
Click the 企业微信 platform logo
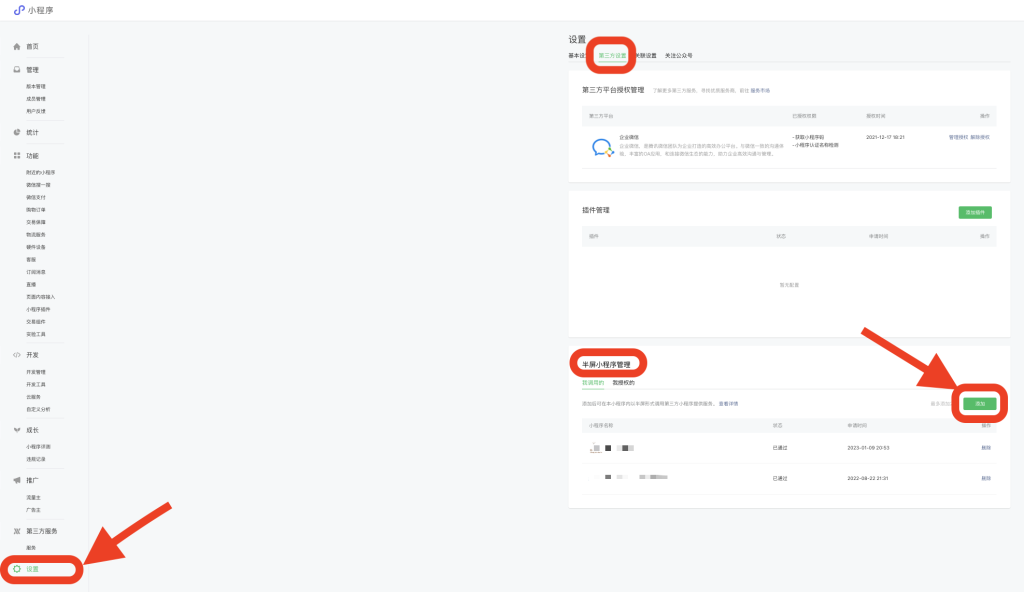click(602, 148)
